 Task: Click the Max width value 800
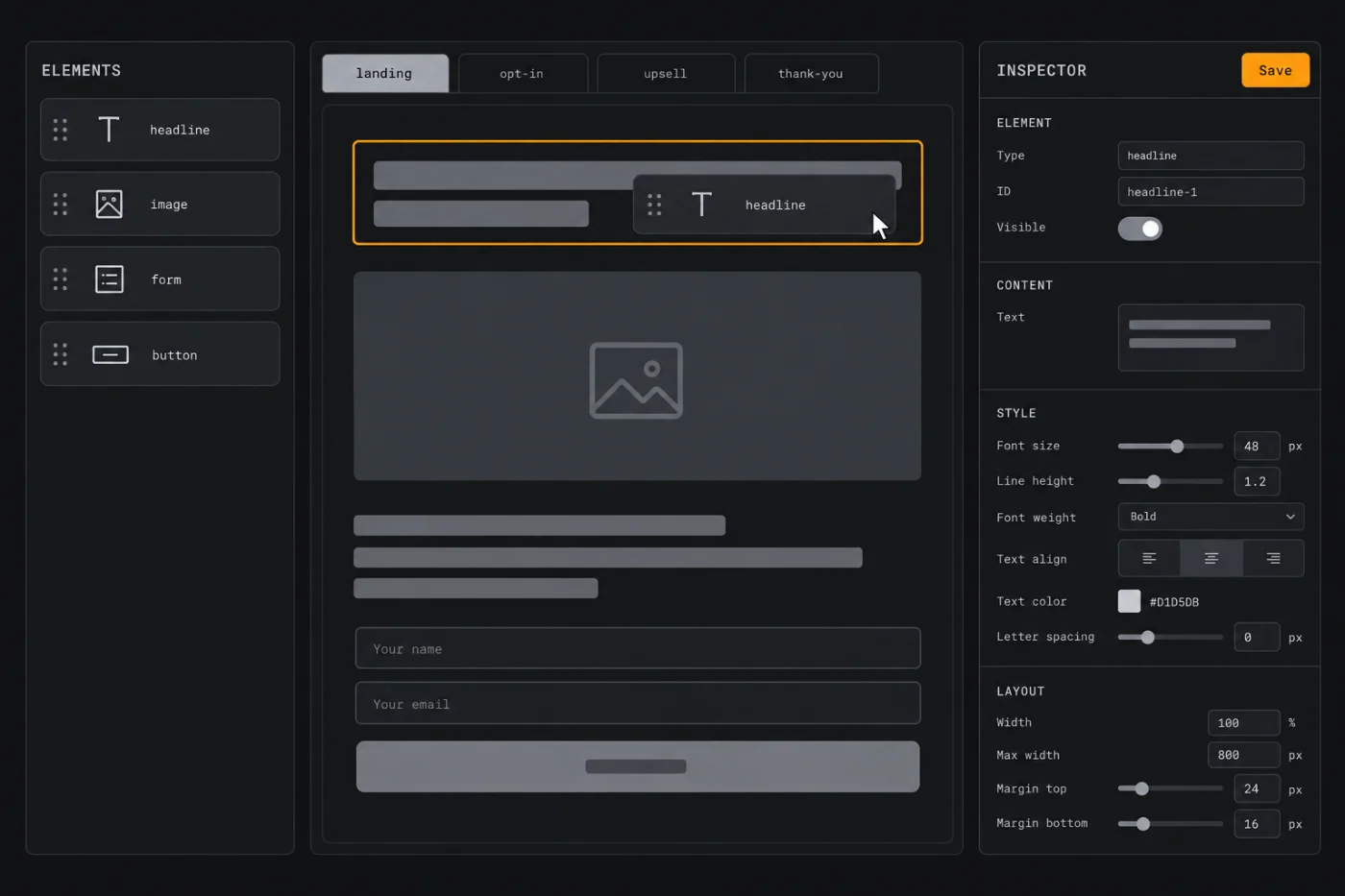point(1244,755)
